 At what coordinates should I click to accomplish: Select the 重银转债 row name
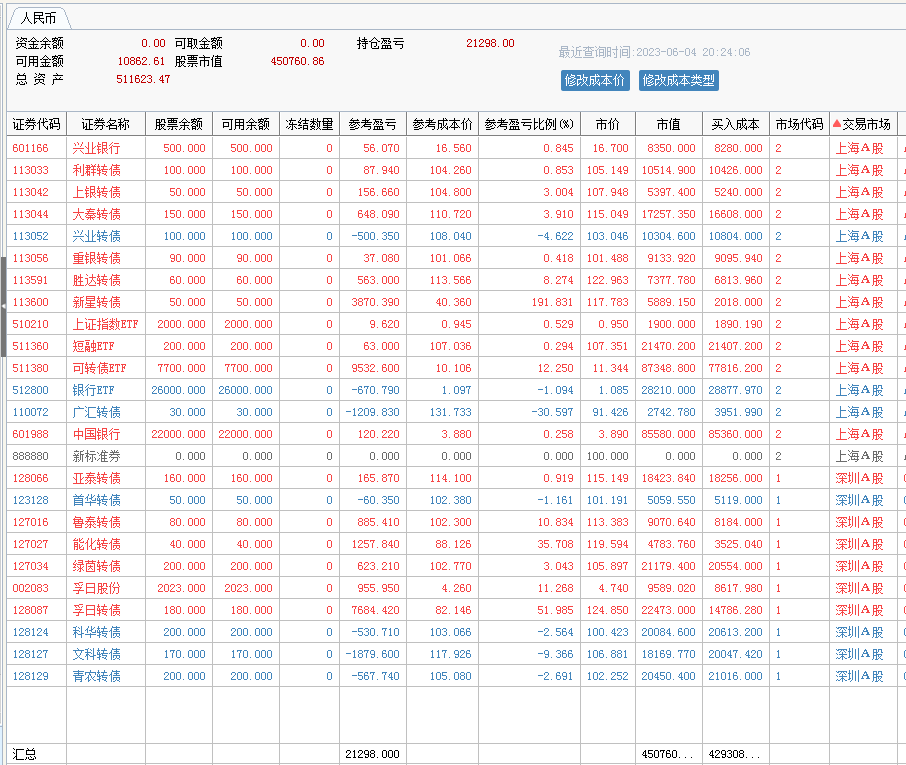tap(96, 258)
